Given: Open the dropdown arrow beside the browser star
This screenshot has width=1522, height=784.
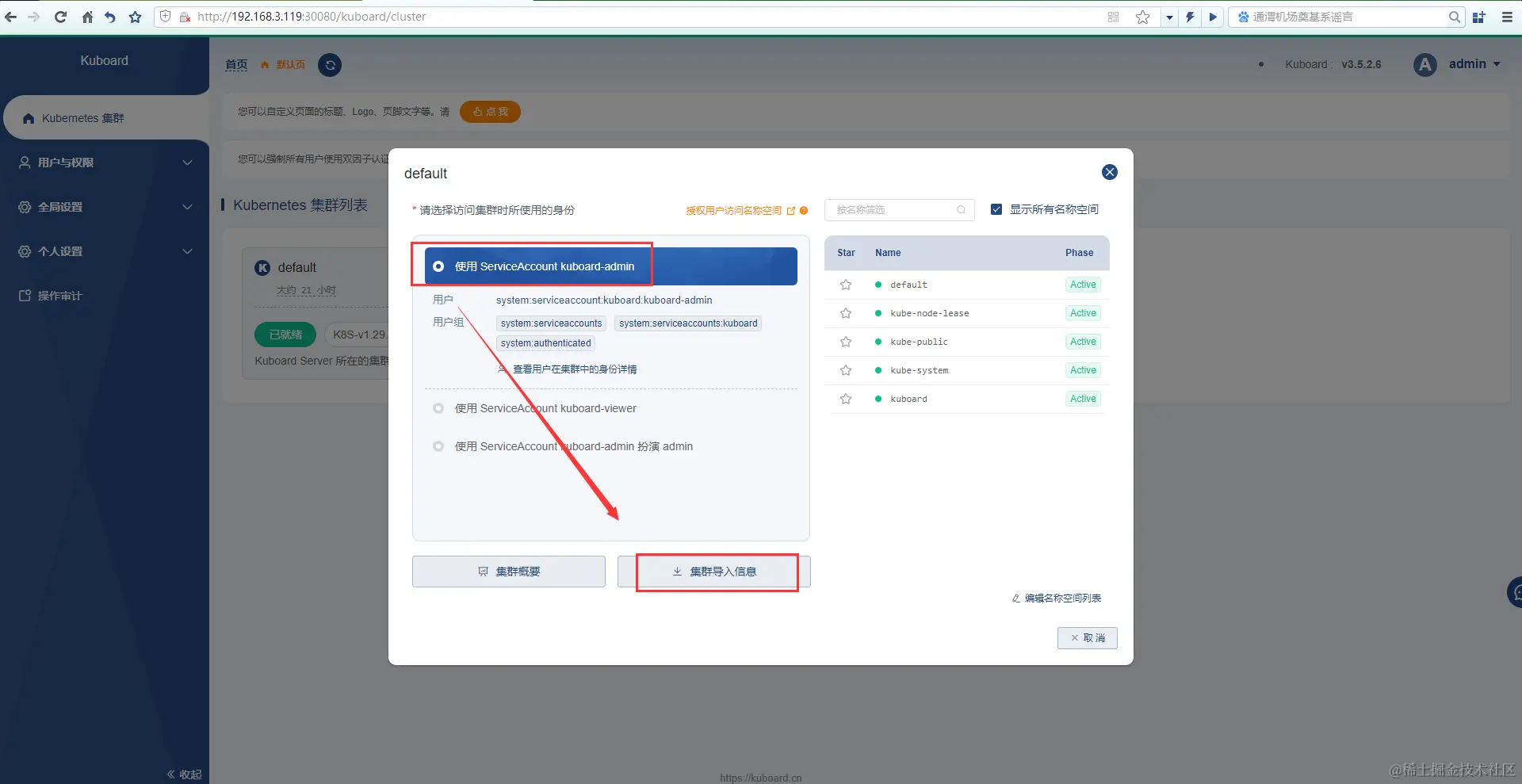Looking at the screenshot, I should [x=1169, y=17].
